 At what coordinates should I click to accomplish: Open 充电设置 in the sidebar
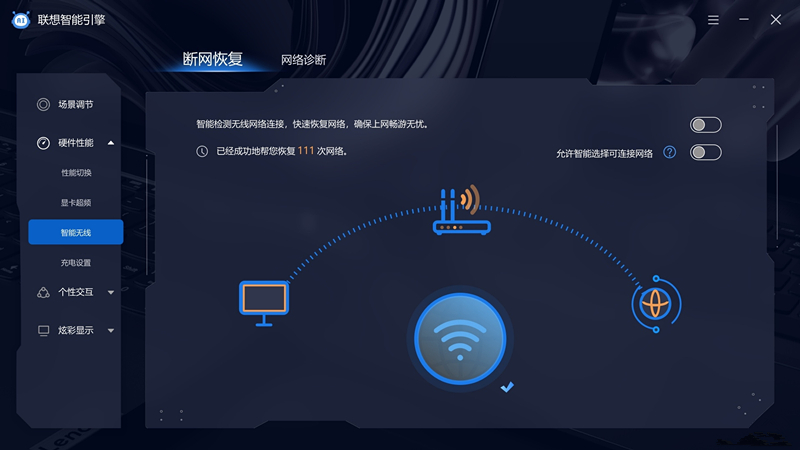click(x=76, y=263)
